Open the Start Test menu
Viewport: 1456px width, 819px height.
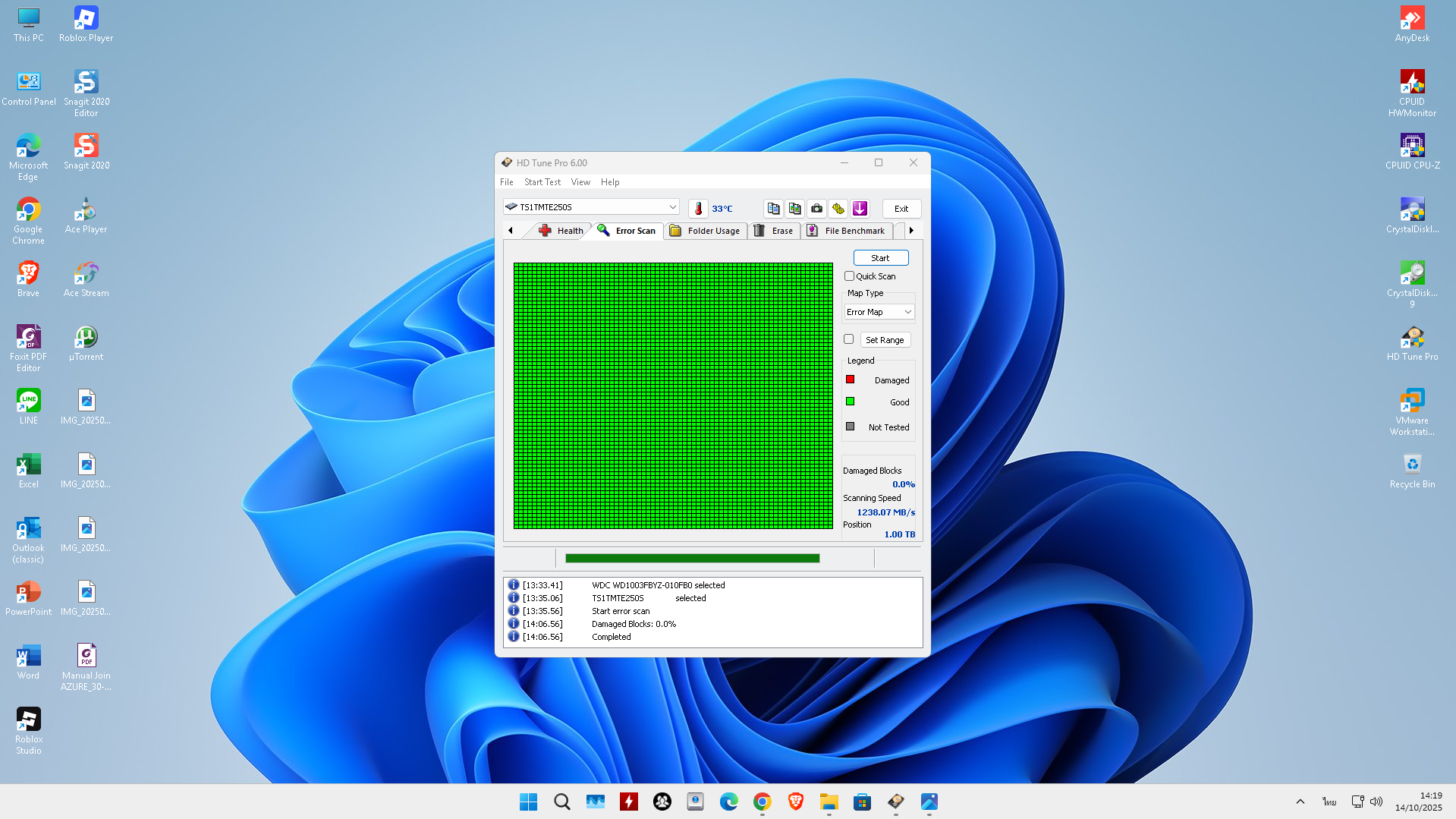tap(542, 182)
